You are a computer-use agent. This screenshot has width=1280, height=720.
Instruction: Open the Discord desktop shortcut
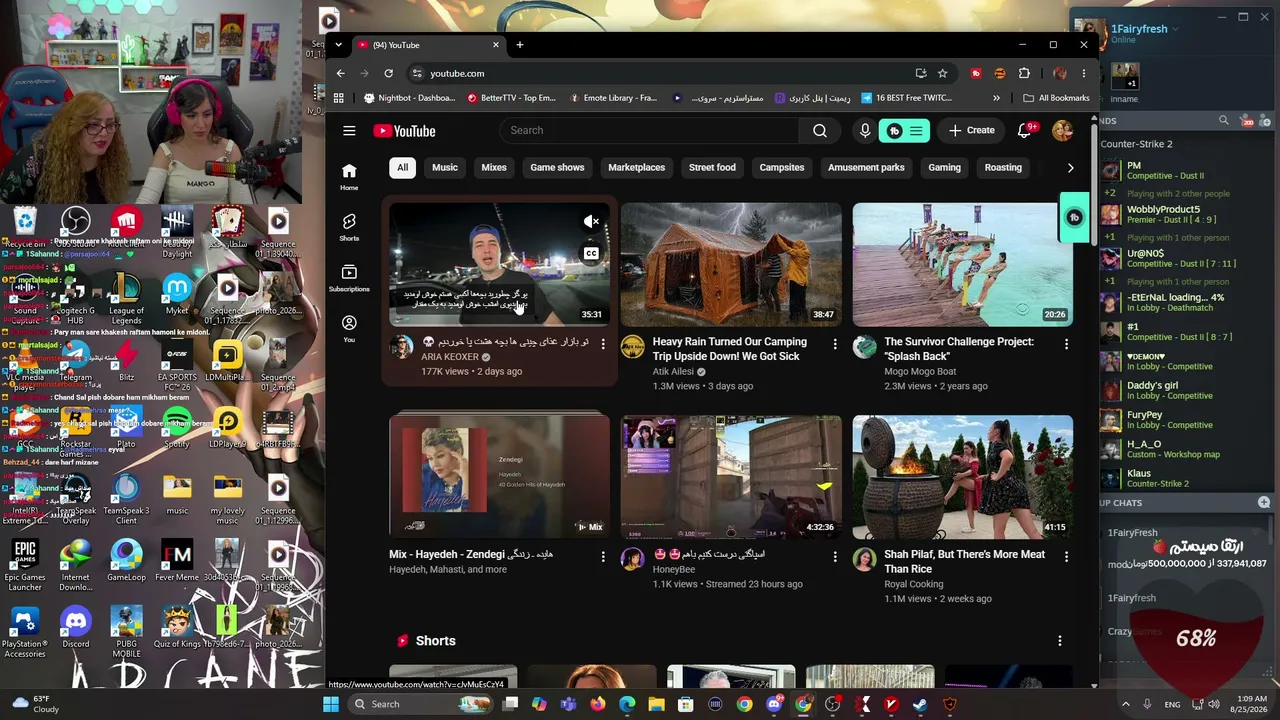(x=75, y=628)
